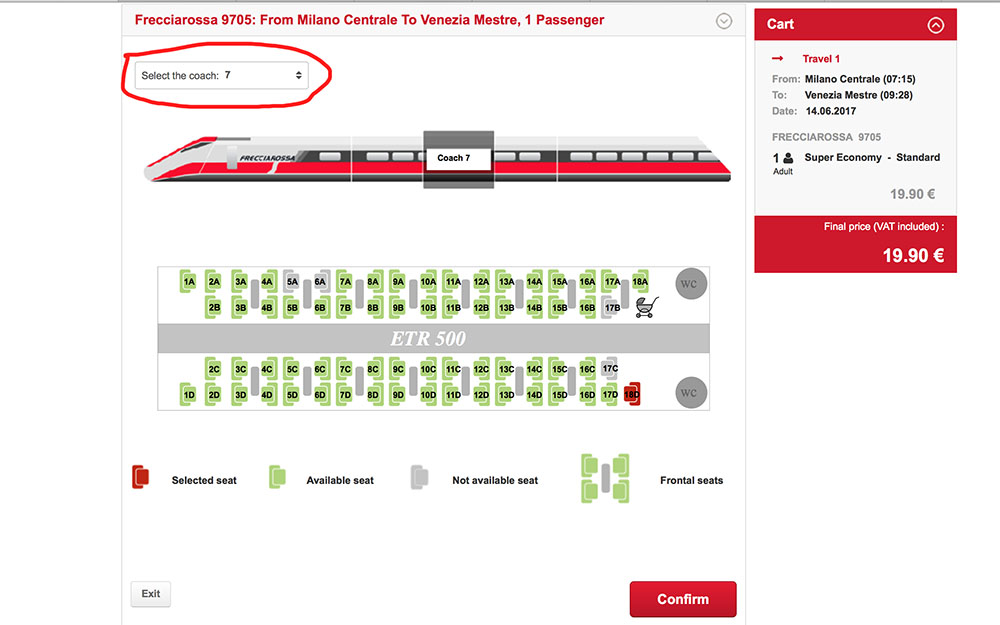This screenshot has height=625, width=1000.
Task: Click the Super Economy - Standard fare text
Action: 872,158
